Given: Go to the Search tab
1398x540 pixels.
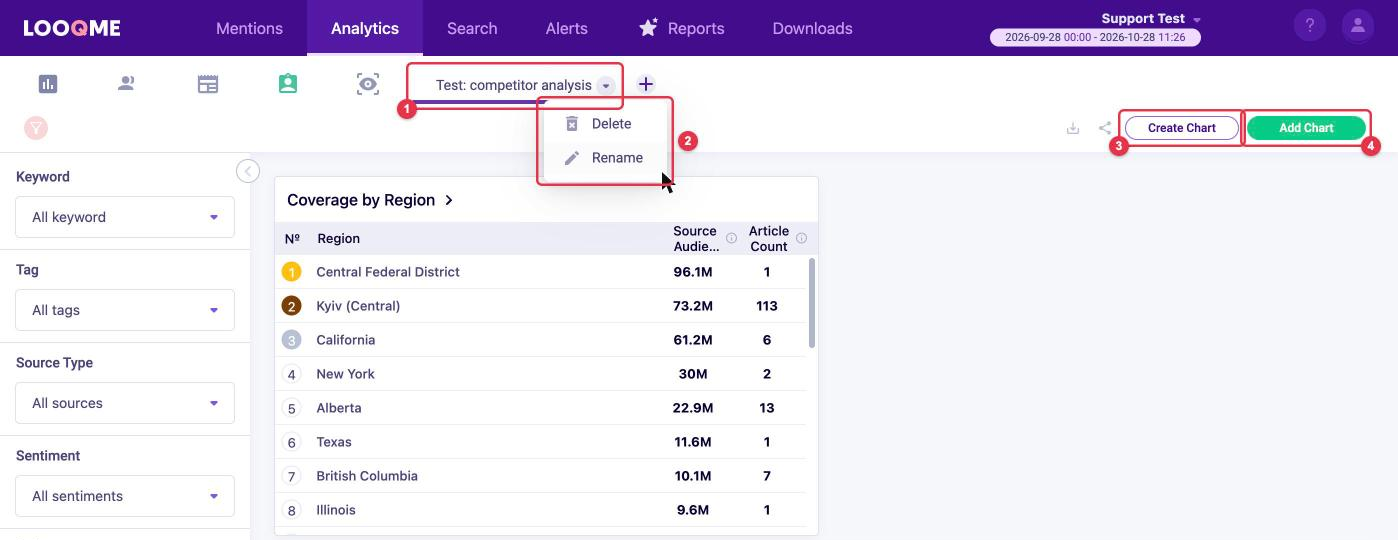Looking at the screenshot, I should pos(472,28).
